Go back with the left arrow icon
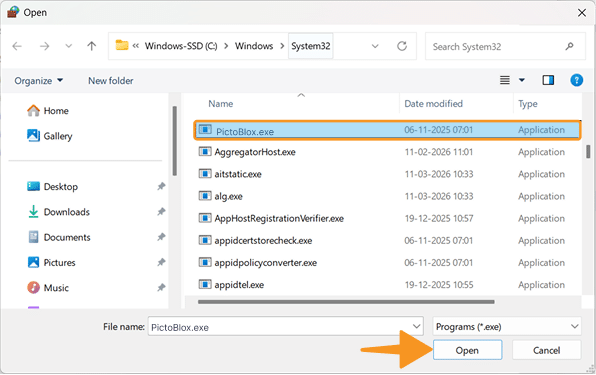The image size is (596, 375). 17,46
